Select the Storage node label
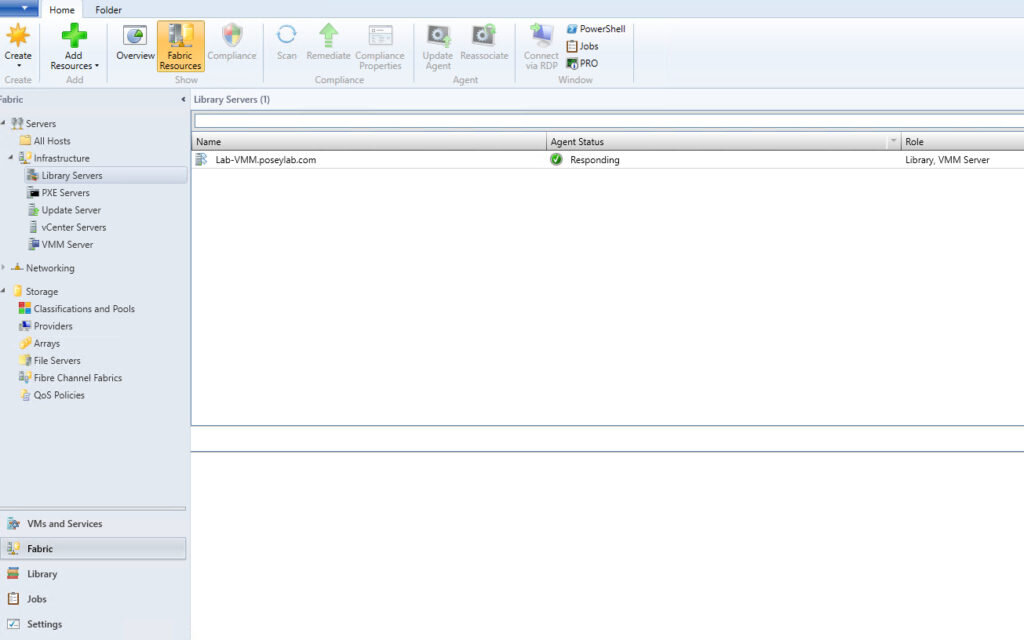Viewport: 1024px width, 640px height. click(x=42, y=291)
